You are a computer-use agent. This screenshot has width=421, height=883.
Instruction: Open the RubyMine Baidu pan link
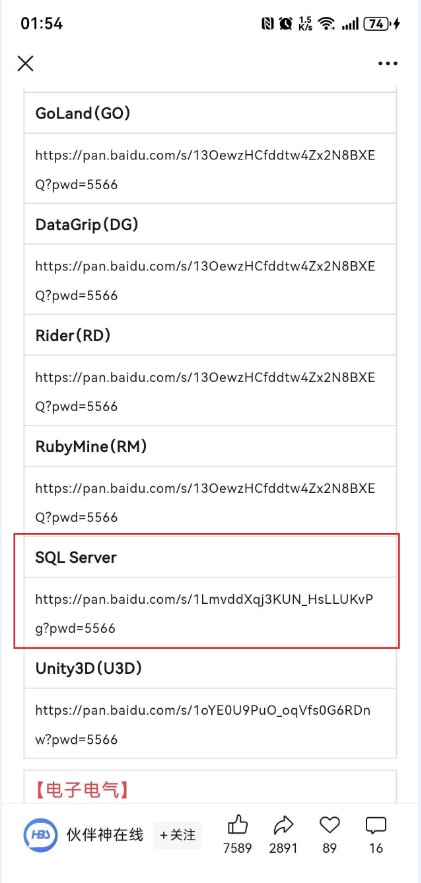coord(205,502)
